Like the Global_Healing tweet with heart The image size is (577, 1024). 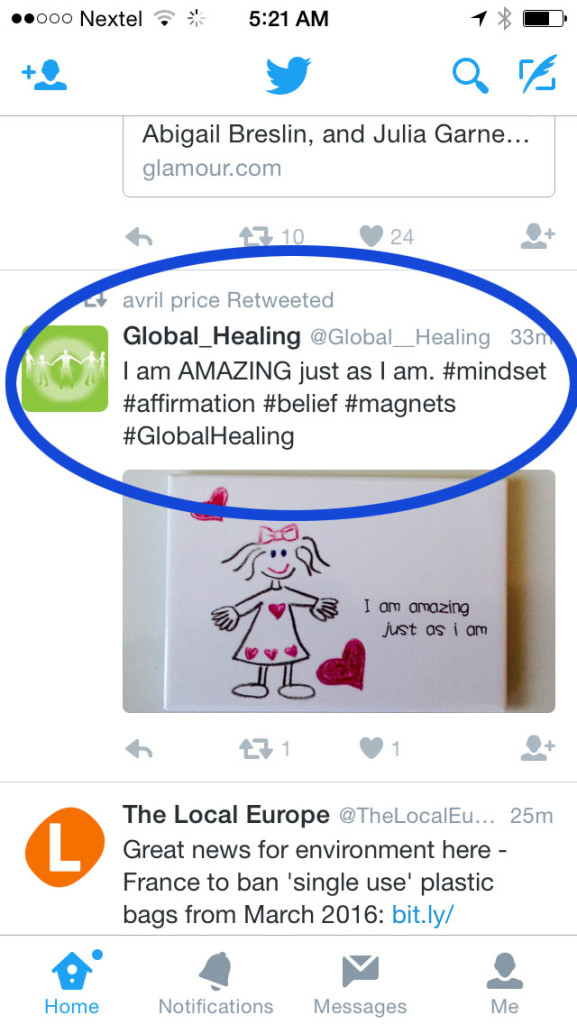(371, 748)
